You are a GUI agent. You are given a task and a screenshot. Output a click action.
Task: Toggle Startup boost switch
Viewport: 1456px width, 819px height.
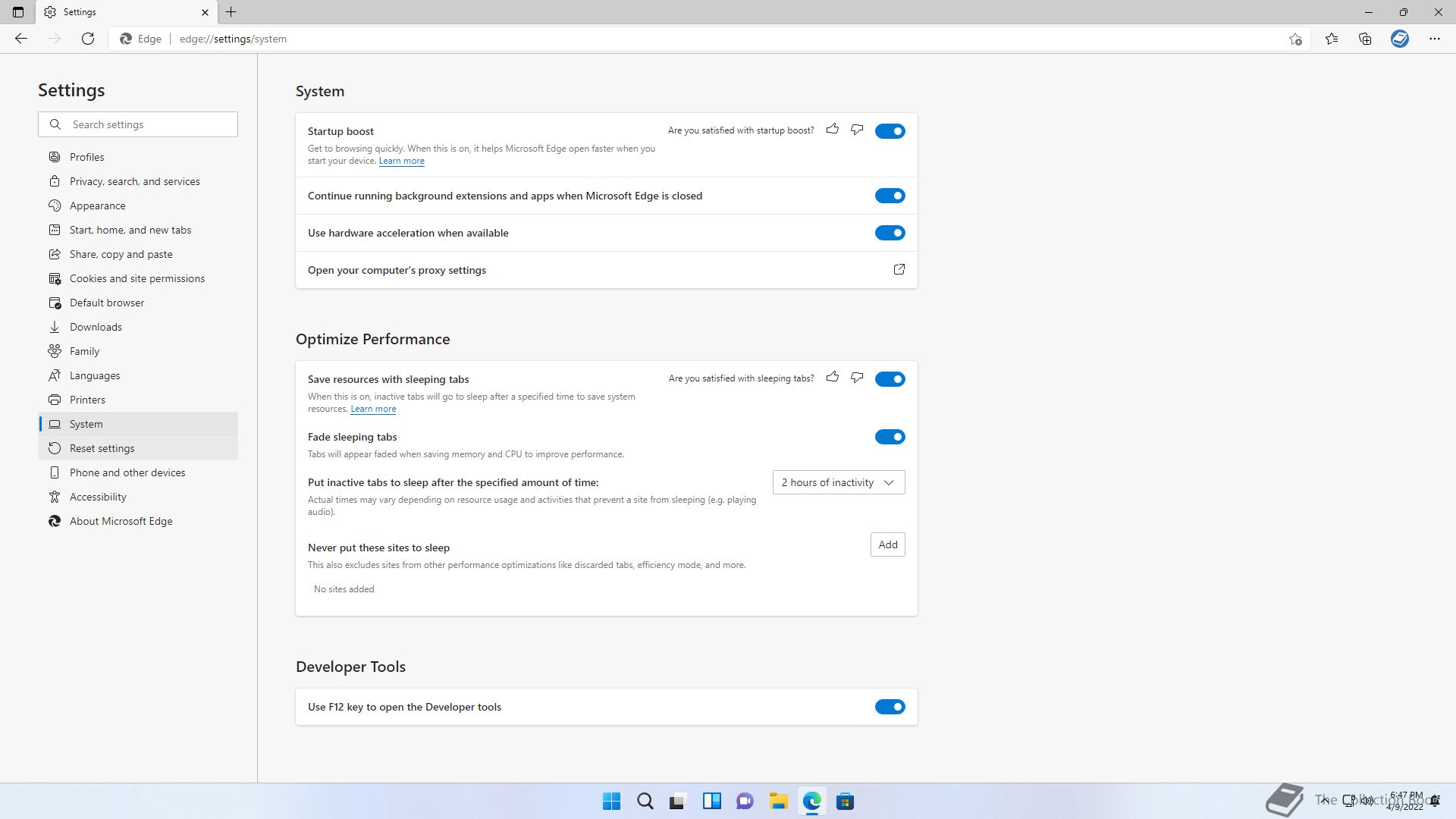(x=890, y=131)
